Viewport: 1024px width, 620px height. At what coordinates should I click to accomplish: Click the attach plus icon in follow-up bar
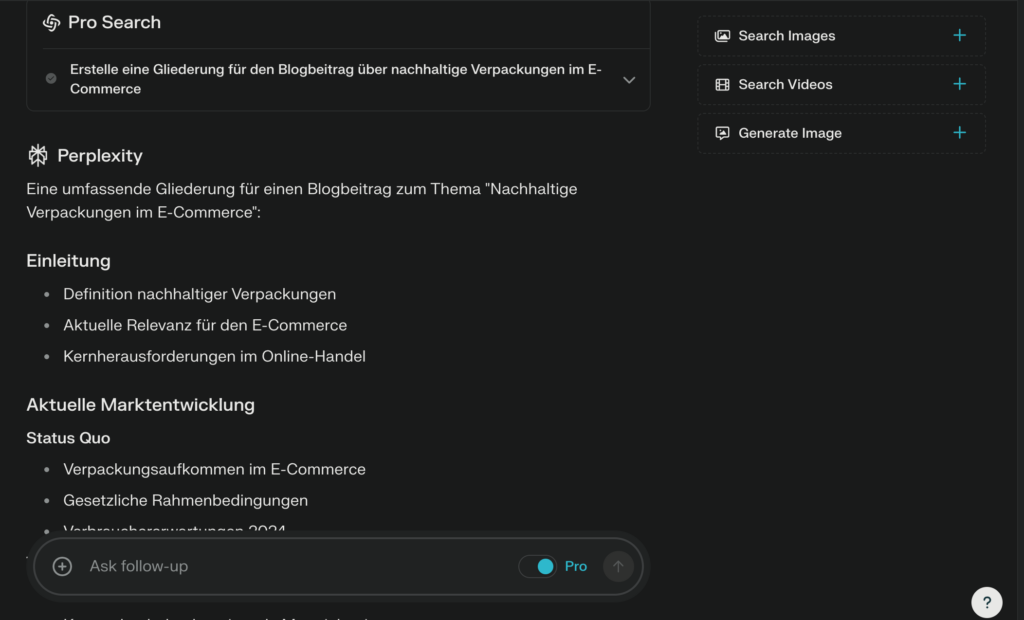tap(62, 566)
